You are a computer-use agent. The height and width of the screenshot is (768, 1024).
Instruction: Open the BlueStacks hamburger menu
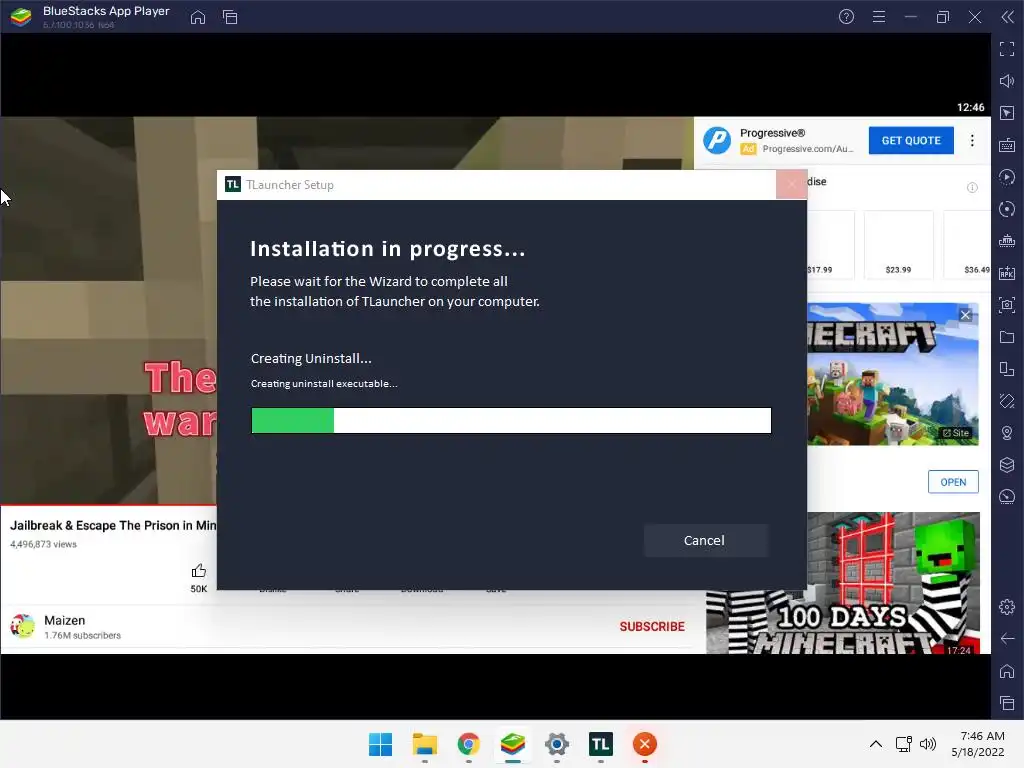coord(879,17)
